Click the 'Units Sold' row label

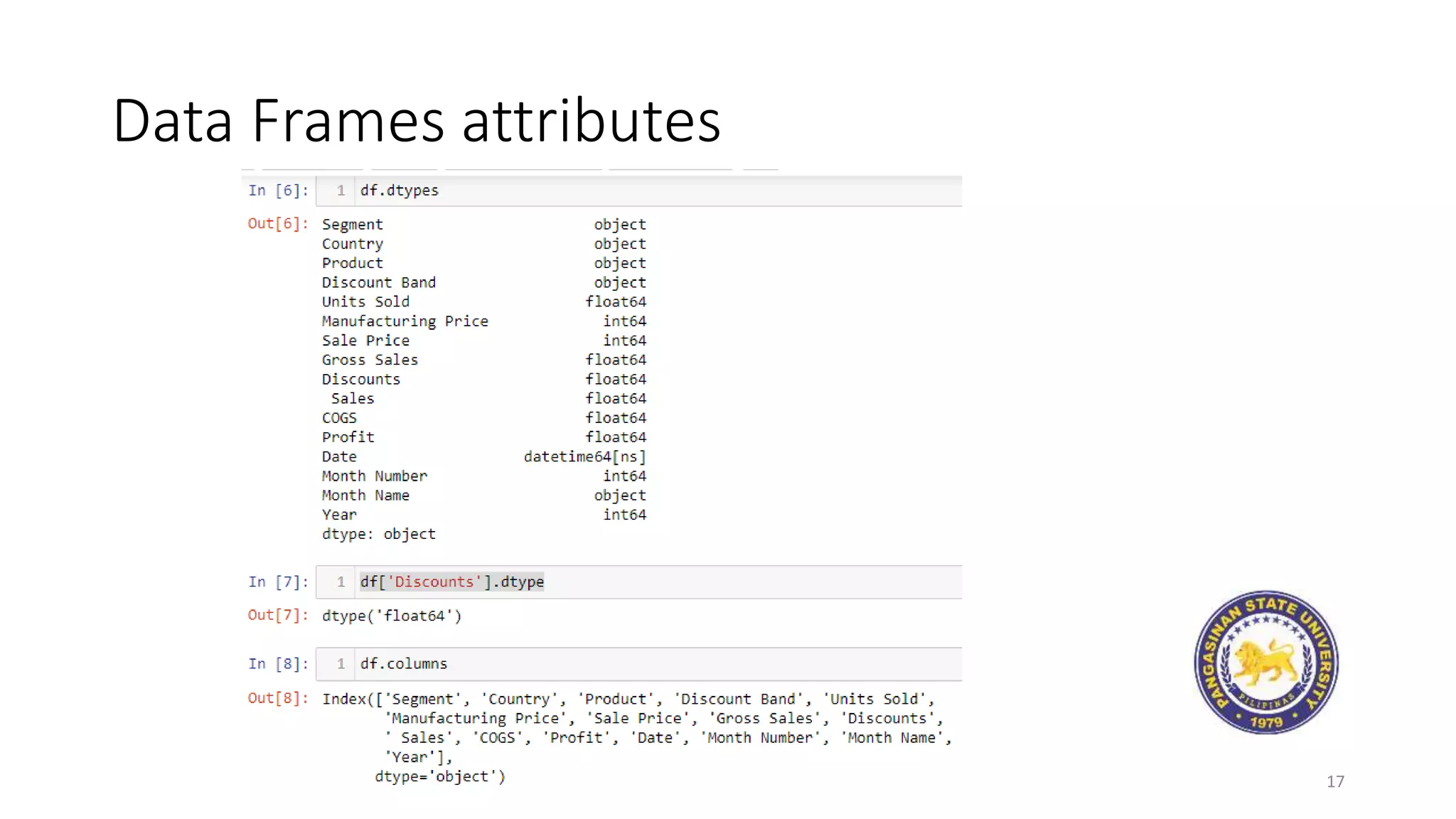pos(365,301)
